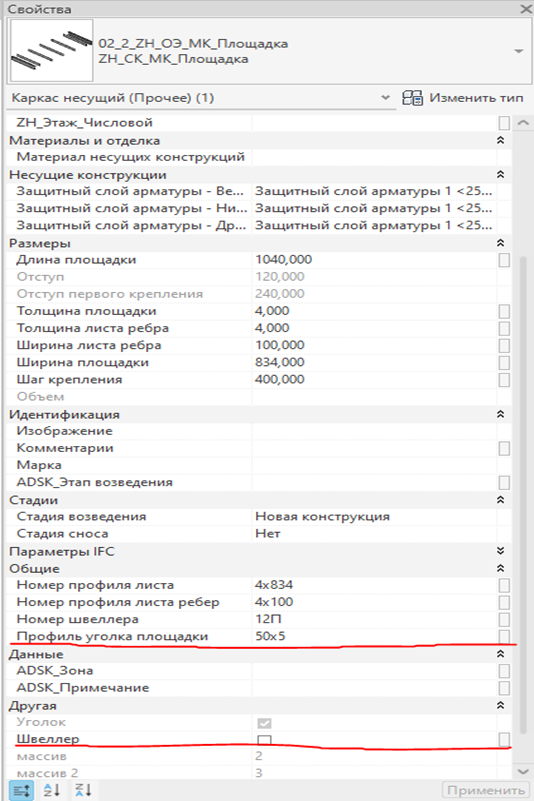The image size is (534, 801).
Task: Click the Применить button
Action: tap(485, 790)
